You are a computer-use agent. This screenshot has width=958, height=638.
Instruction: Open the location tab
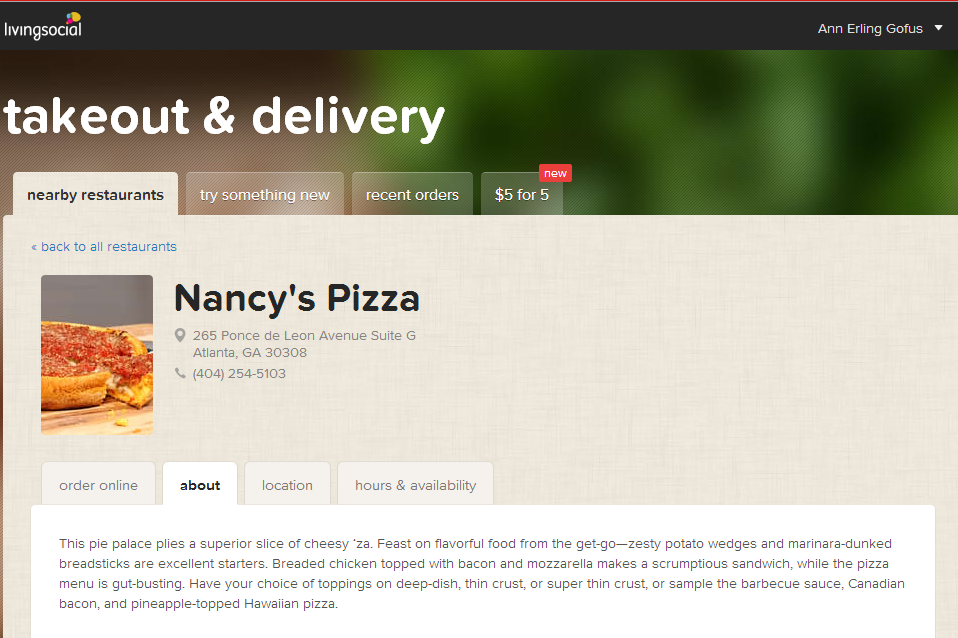coord(287,485)
